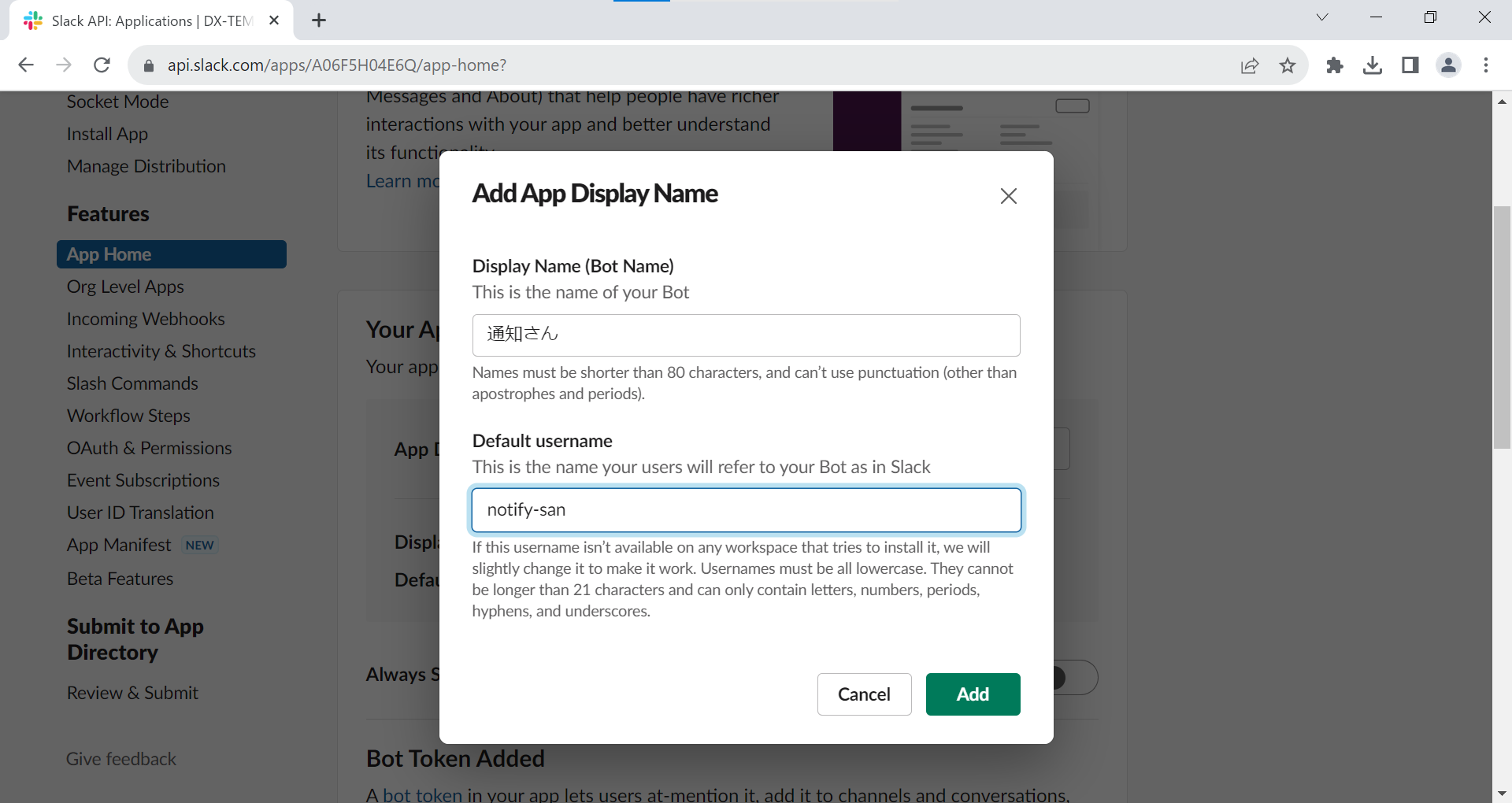Open the Chrome profile avatar

click(1448, 65)
